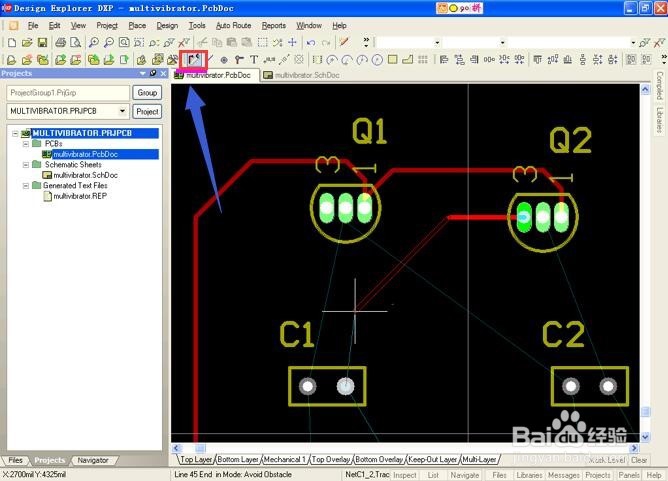Image resolution: width=668 pixels, height=481 pixels.
Task: Select the Place Fill rectangle tool
Action: 392,60
